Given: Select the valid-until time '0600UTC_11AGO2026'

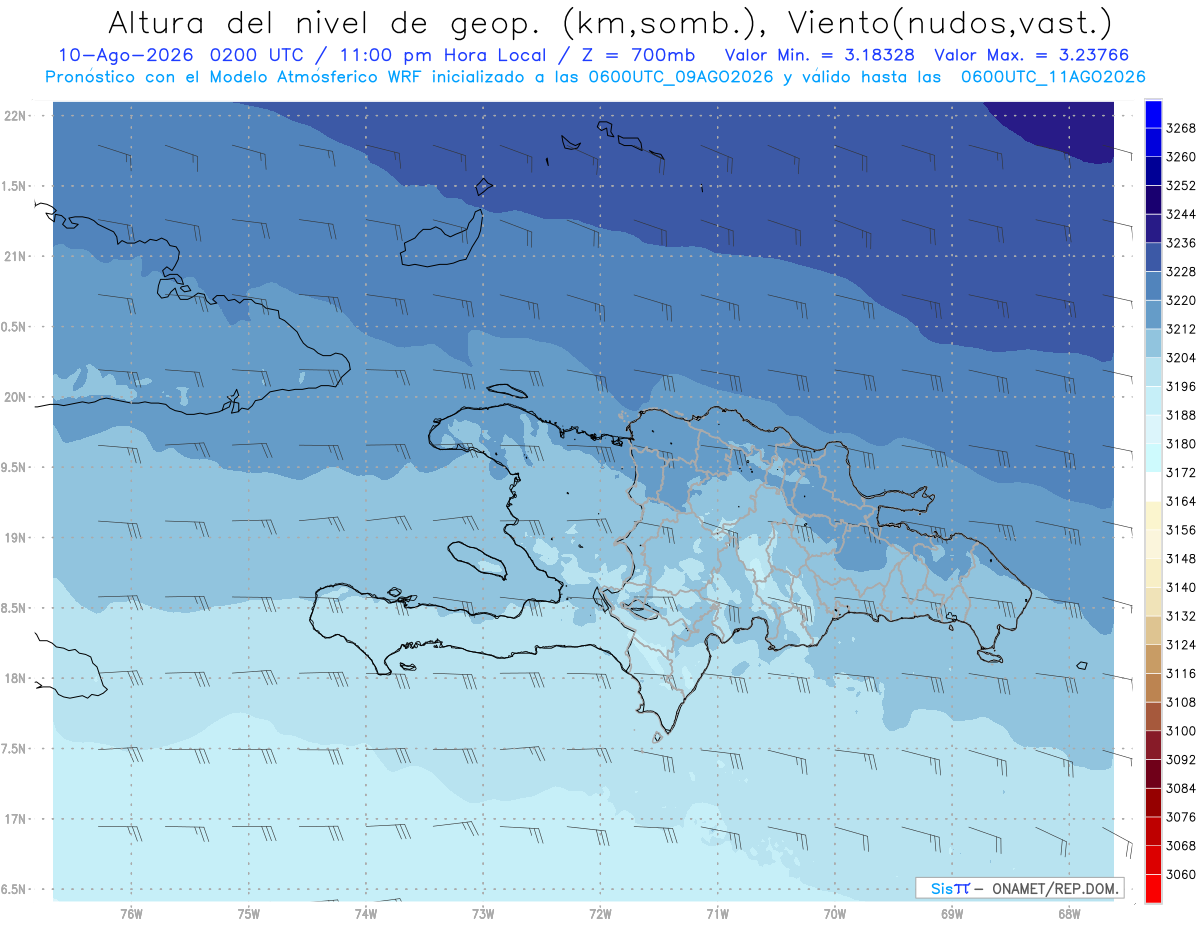Looking at the screenshot, I should click(x=1053, y=77).
